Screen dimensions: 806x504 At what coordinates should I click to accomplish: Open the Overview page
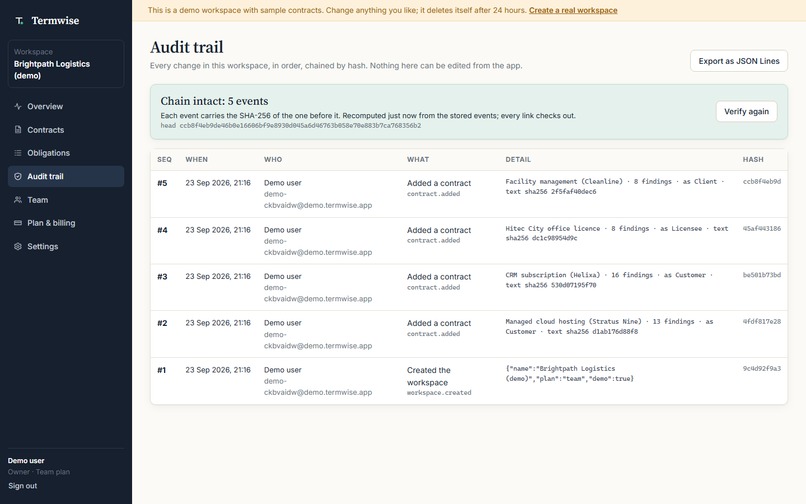(66, 106)
